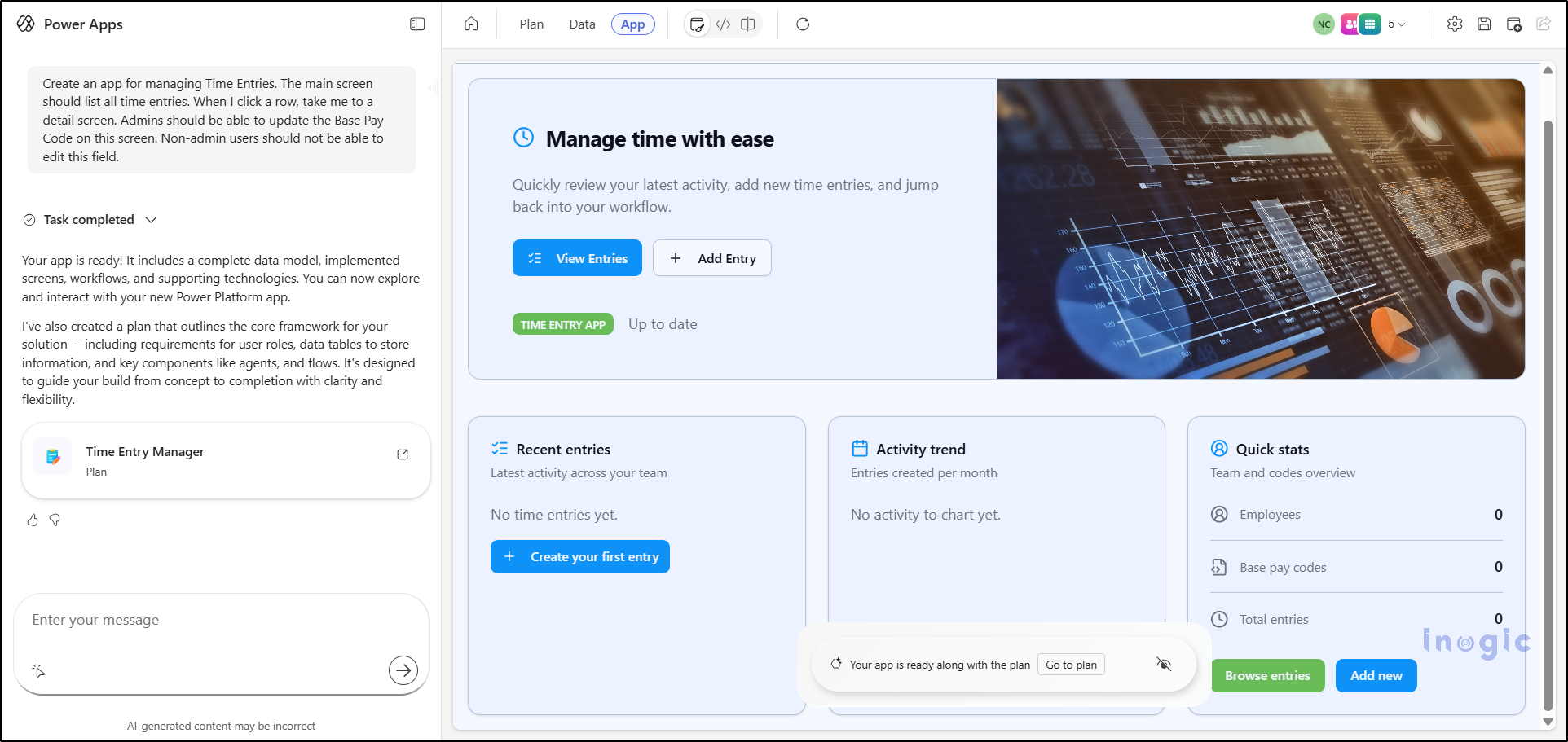Hide the app ready notification with eye icon

pos(1164,665)
